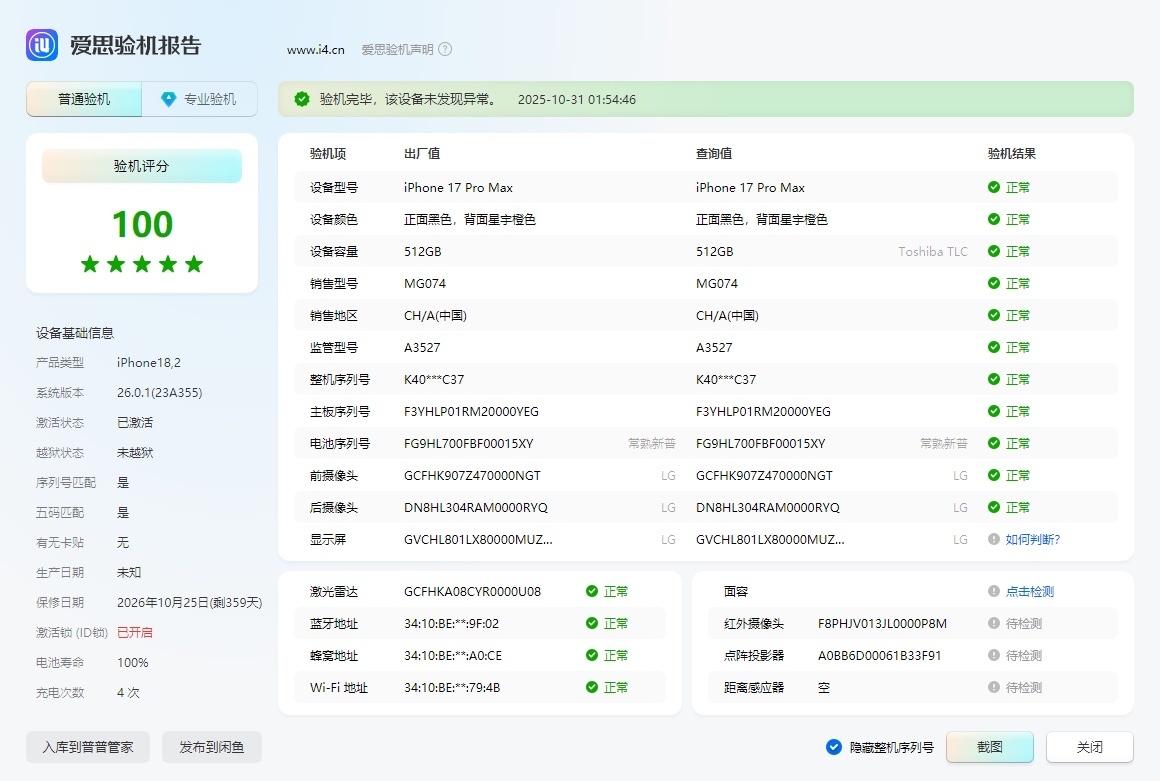Click the green check icon for 激光雷达

(592, 591)
